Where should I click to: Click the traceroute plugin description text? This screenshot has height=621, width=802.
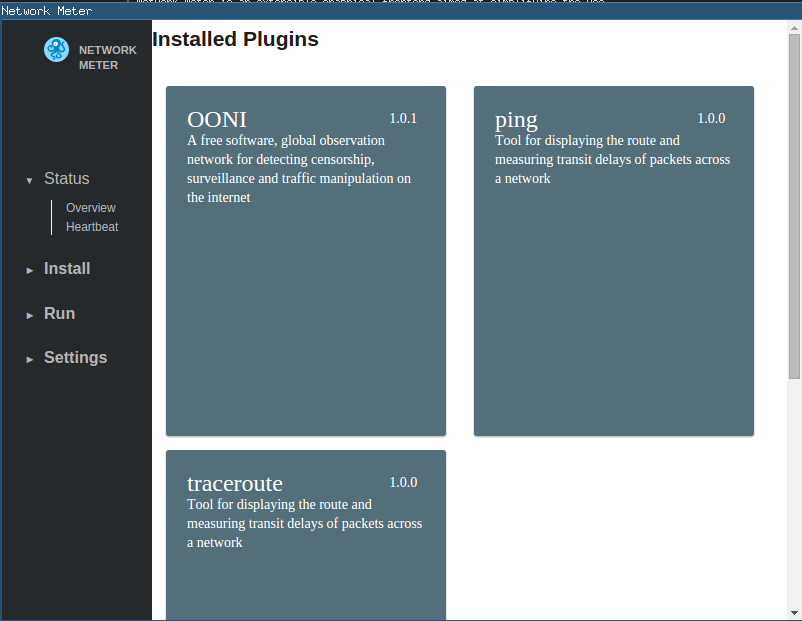click(x=304, y=523)
